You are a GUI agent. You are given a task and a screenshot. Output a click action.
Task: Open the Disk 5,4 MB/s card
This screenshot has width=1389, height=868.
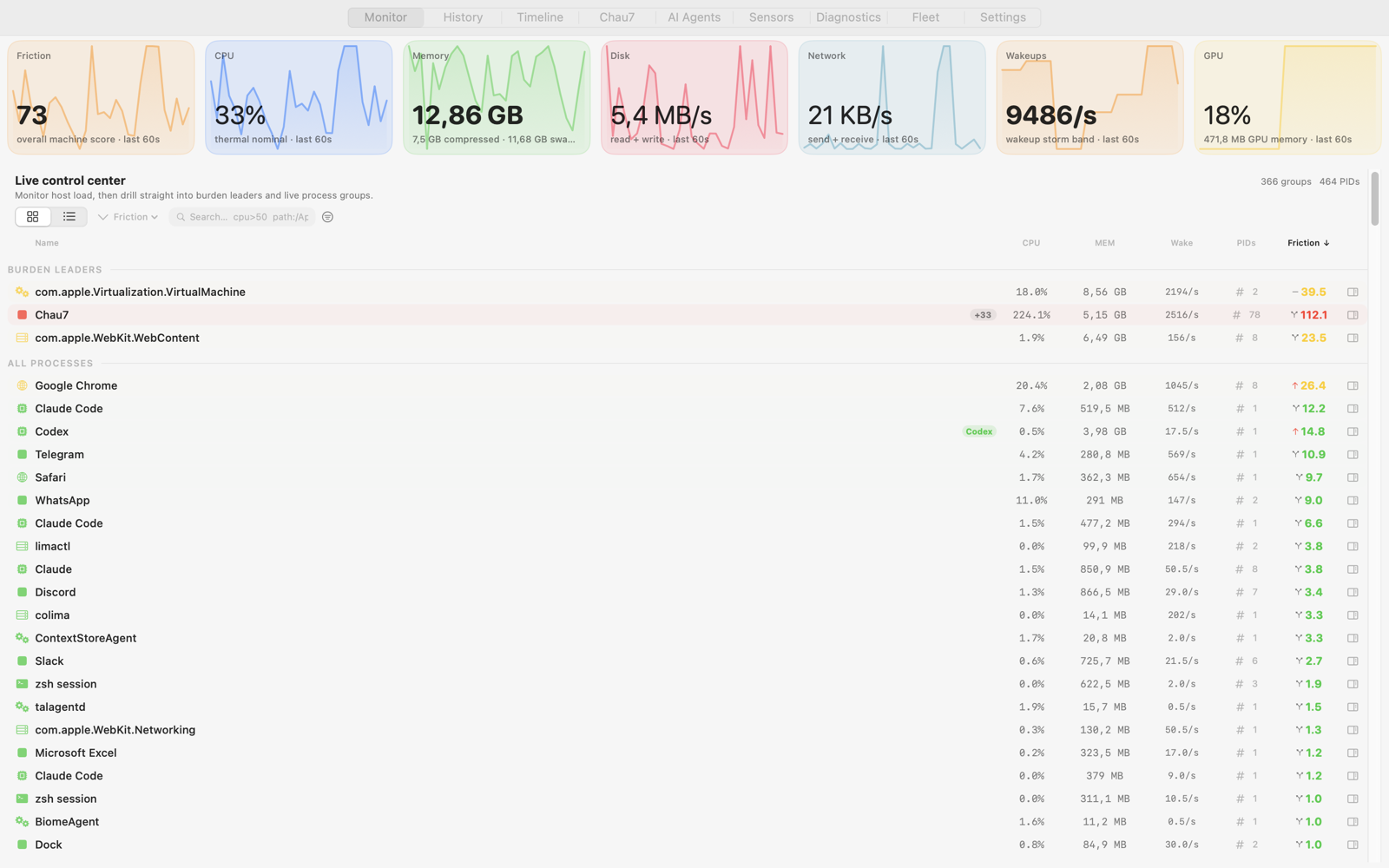[694, 97]
